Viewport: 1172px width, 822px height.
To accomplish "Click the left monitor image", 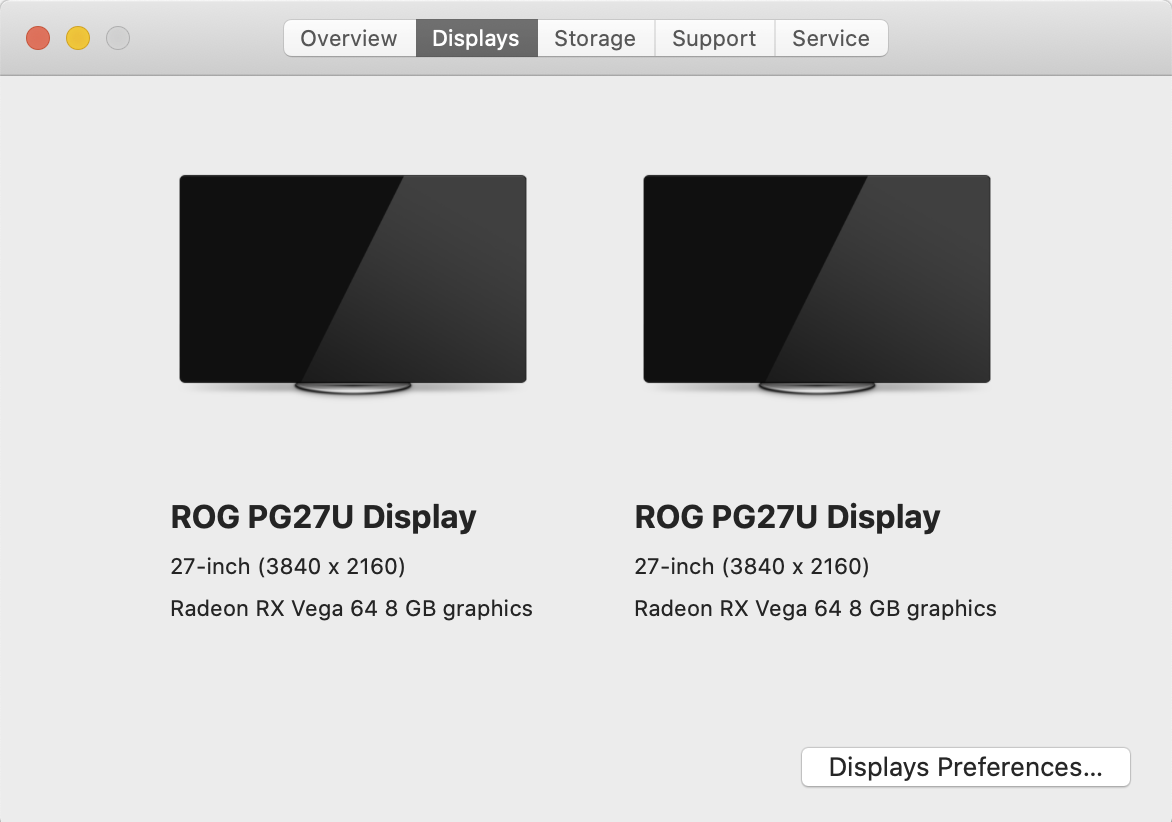I will 353,278.
